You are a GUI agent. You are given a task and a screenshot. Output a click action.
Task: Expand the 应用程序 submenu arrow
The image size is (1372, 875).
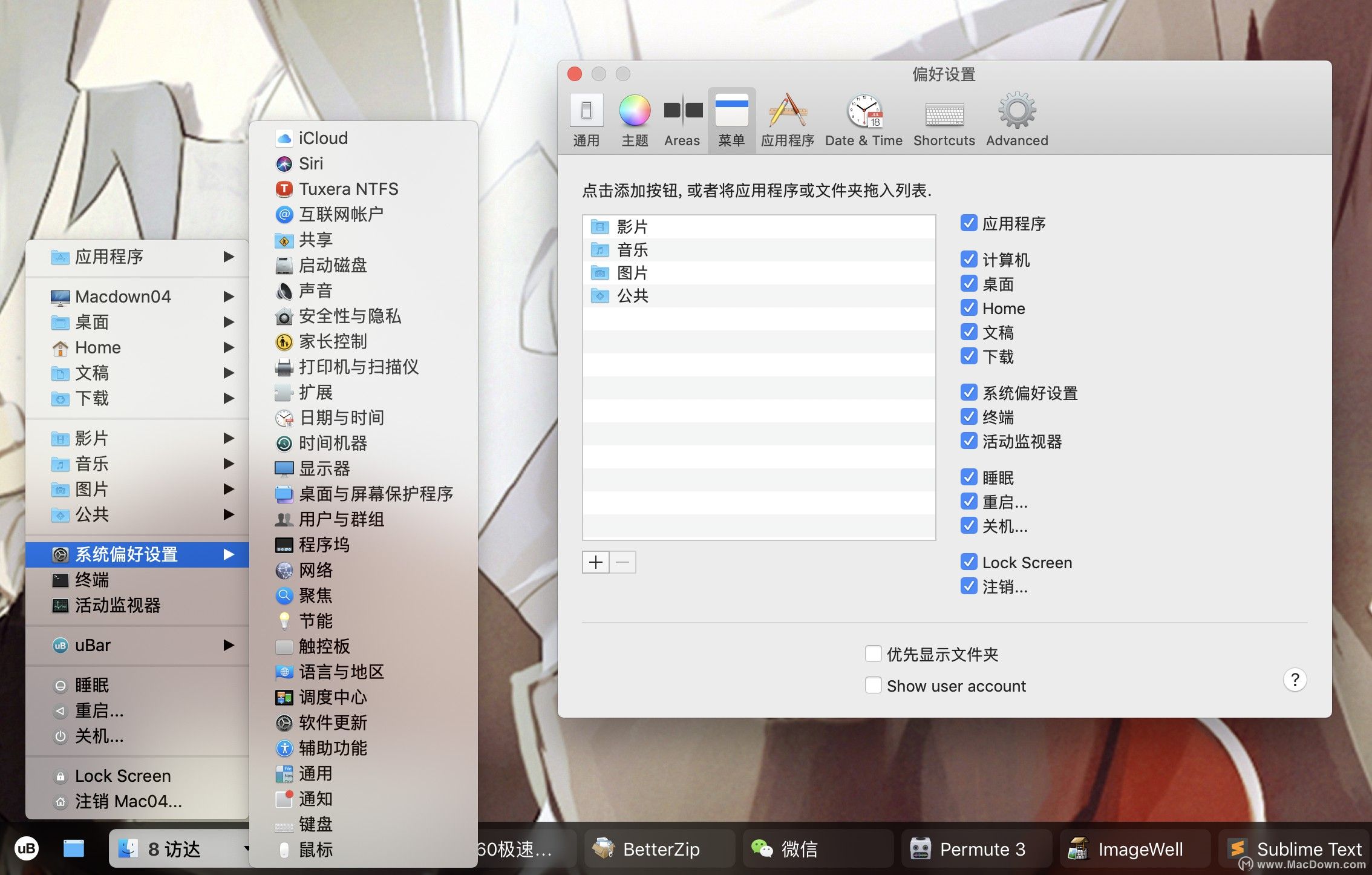(x=229, y=257)
